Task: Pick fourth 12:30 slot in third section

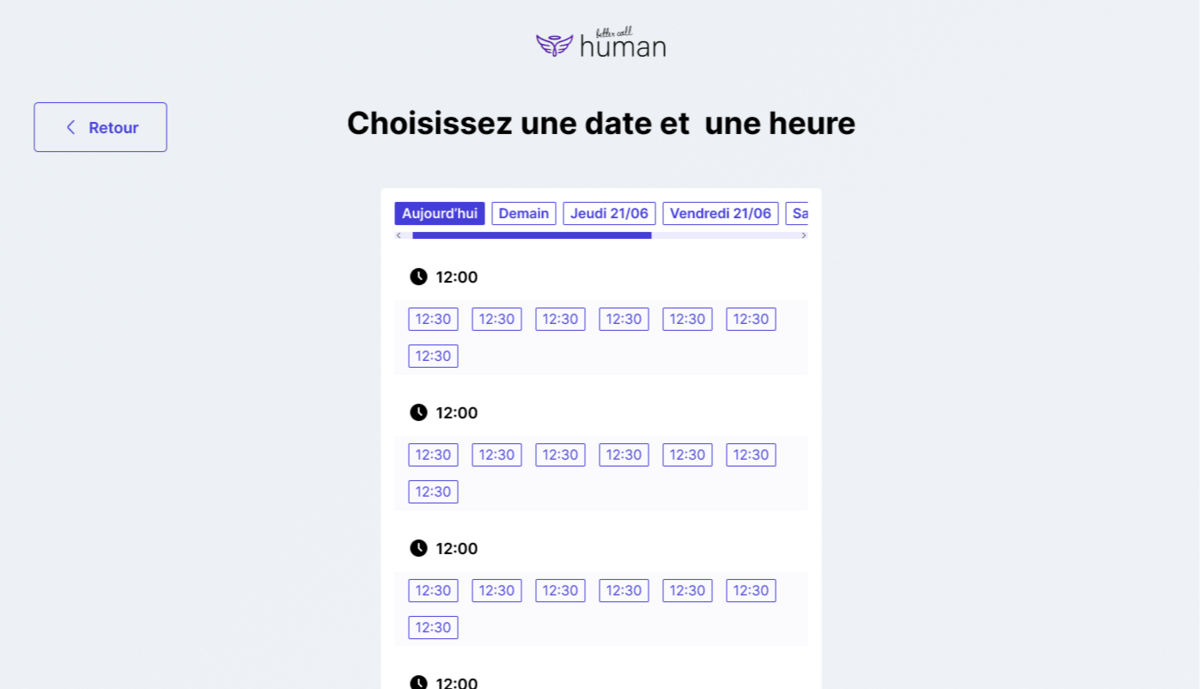Action: 624,590
